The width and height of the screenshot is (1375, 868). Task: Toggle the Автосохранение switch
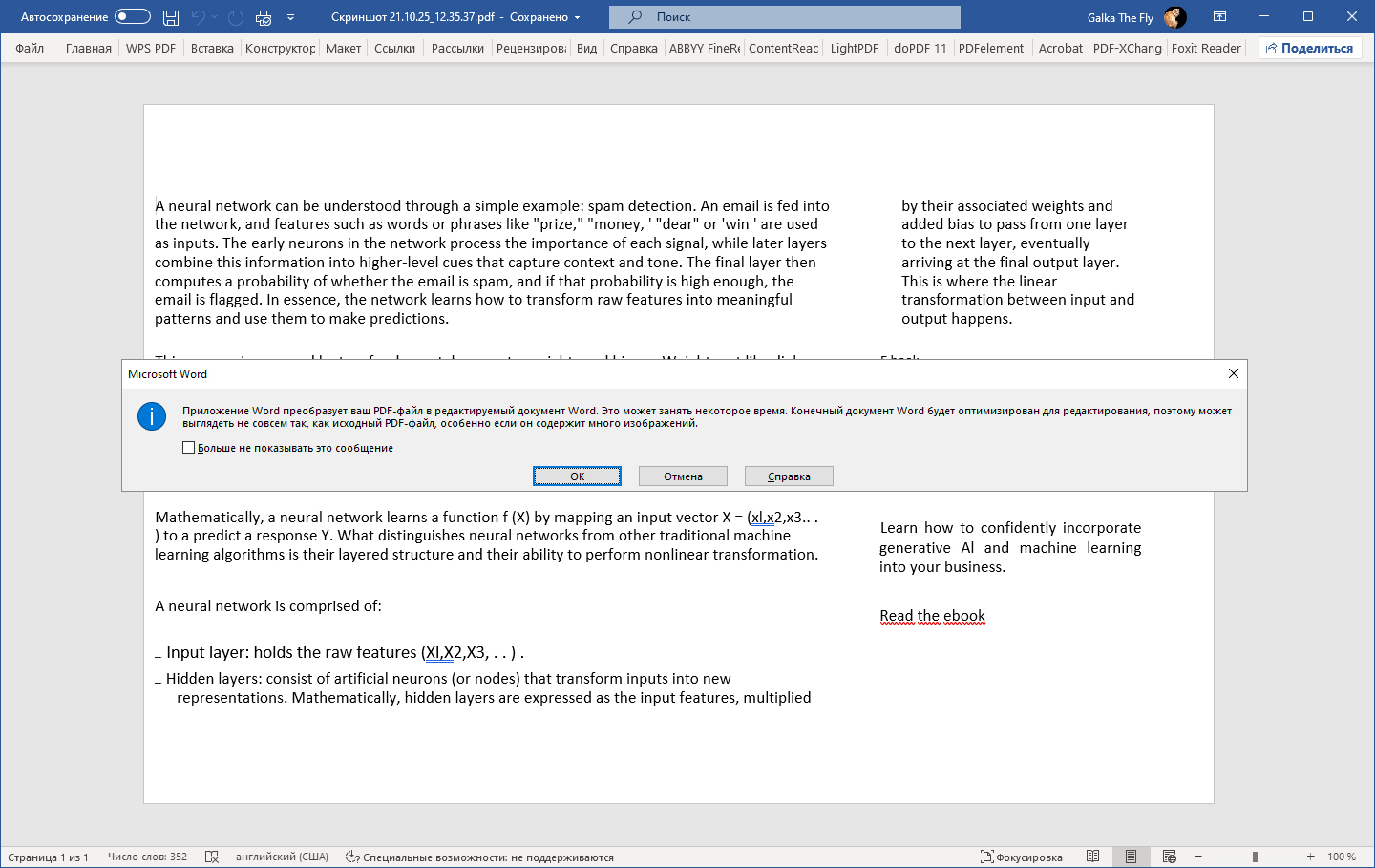pyautogui.click(x=133, y=17)
